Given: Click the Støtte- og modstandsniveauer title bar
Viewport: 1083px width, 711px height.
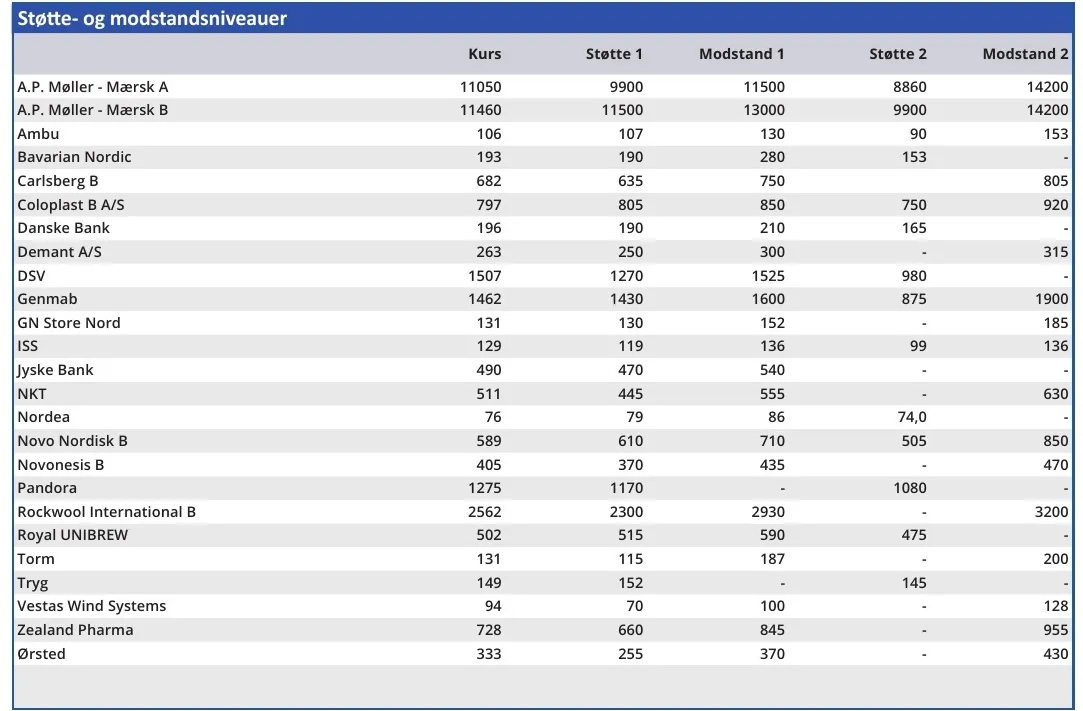Looking at the screenshot, I should point(152,18).
